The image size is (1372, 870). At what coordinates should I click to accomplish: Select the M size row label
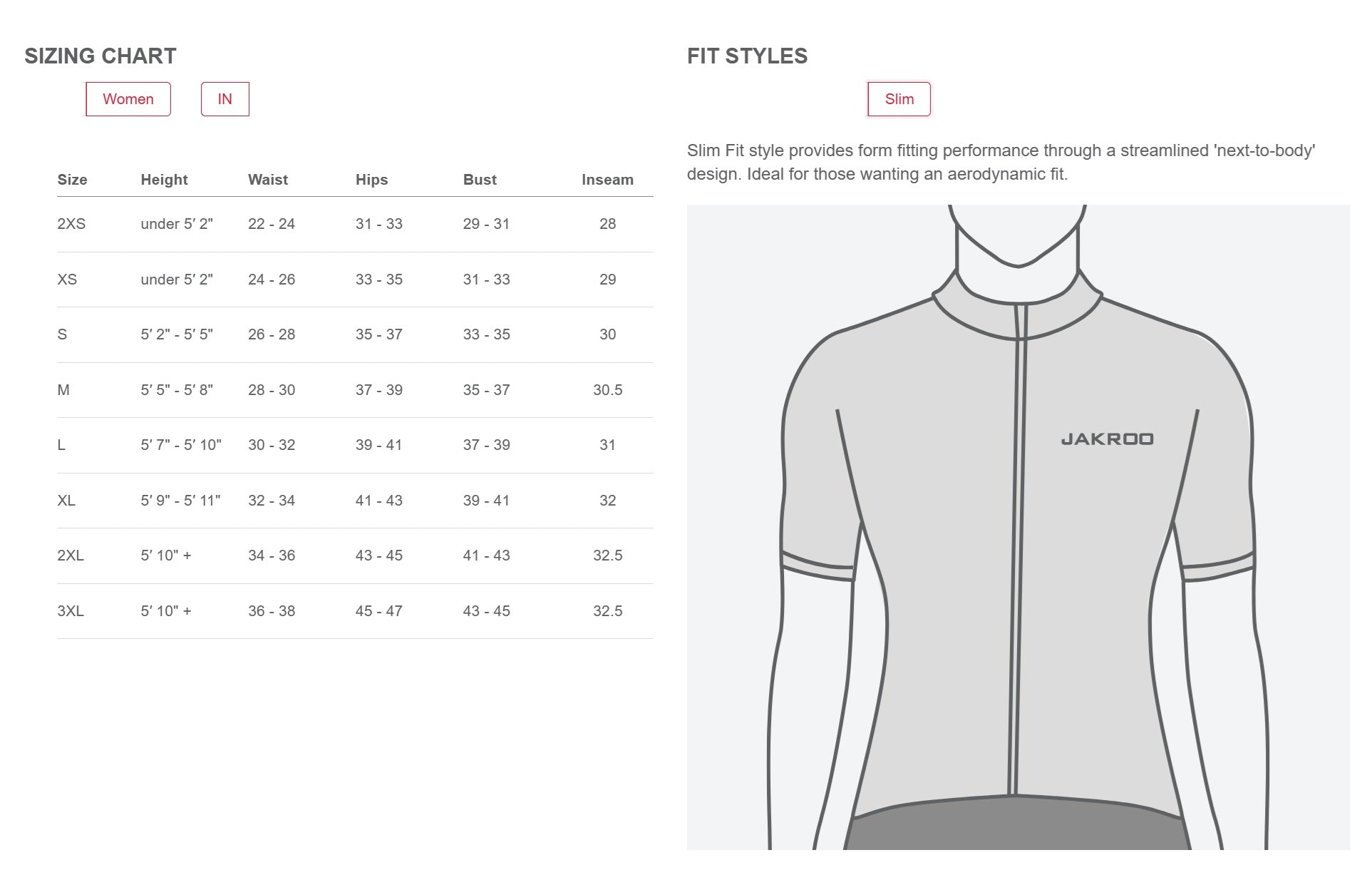point(63,390)
